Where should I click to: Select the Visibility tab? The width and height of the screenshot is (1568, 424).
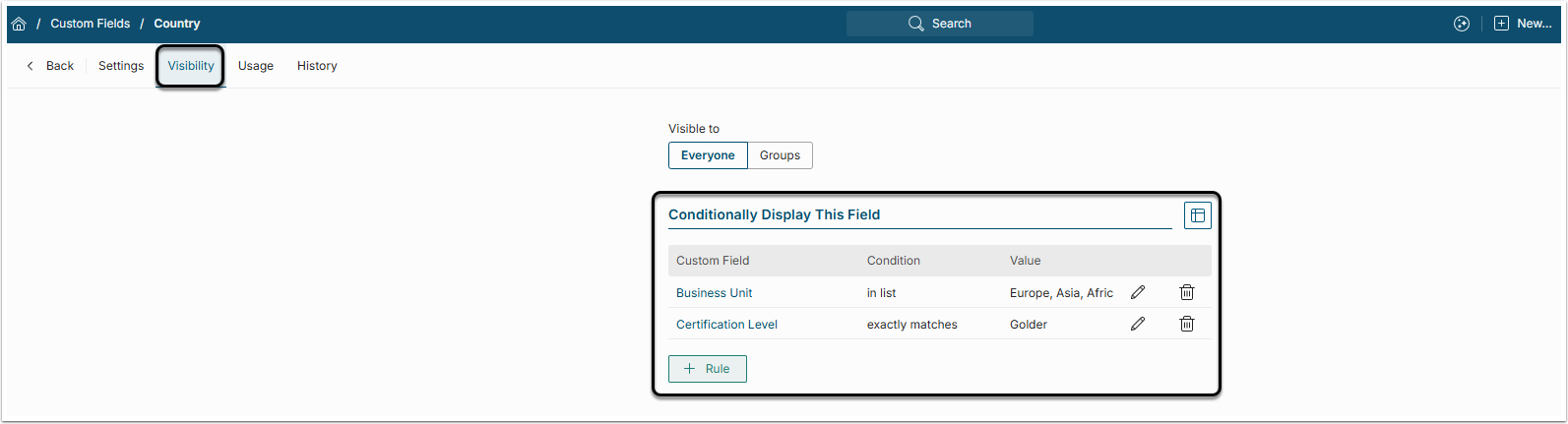(x=191, y=66)
